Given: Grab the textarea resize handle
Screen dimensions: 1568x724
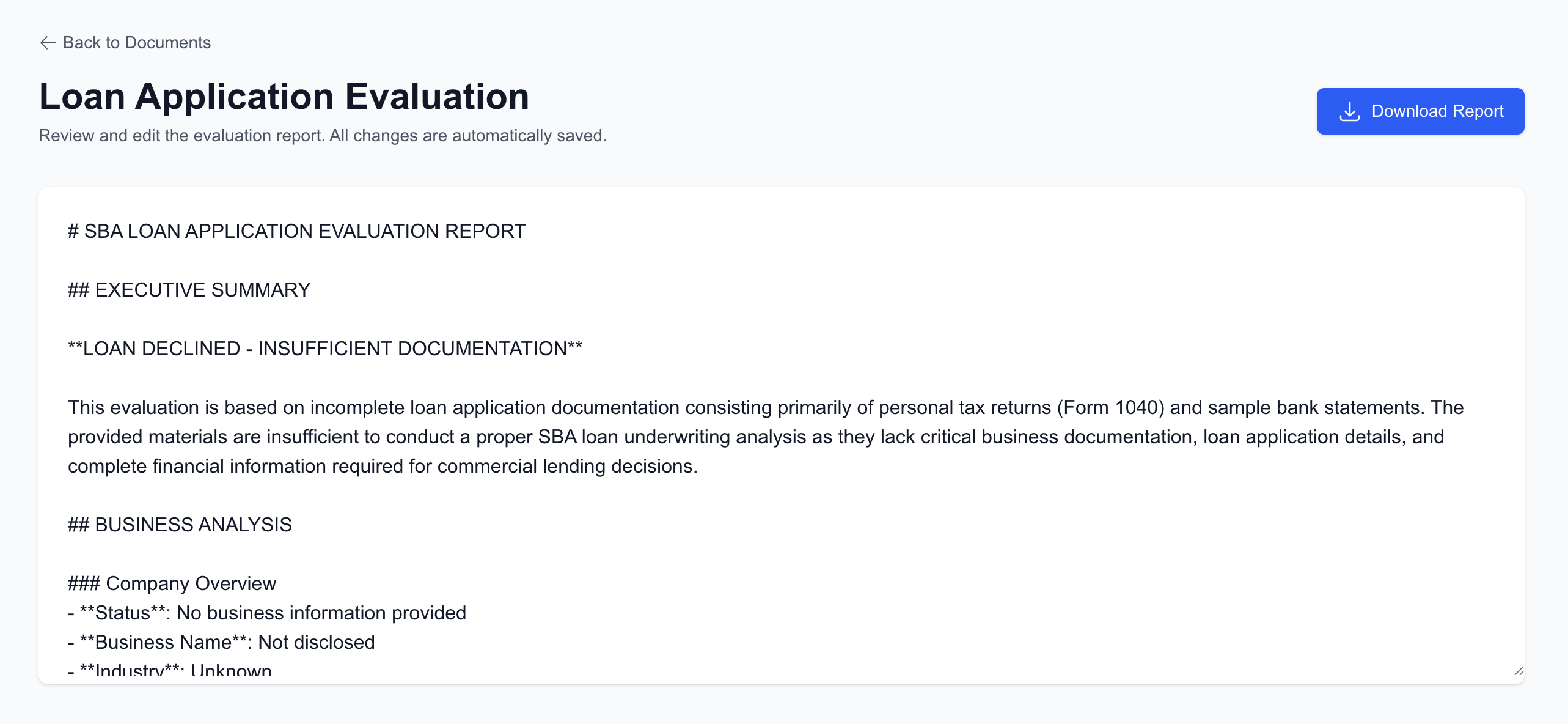Looking at the screenshot, I should (x=1519, y=671).
